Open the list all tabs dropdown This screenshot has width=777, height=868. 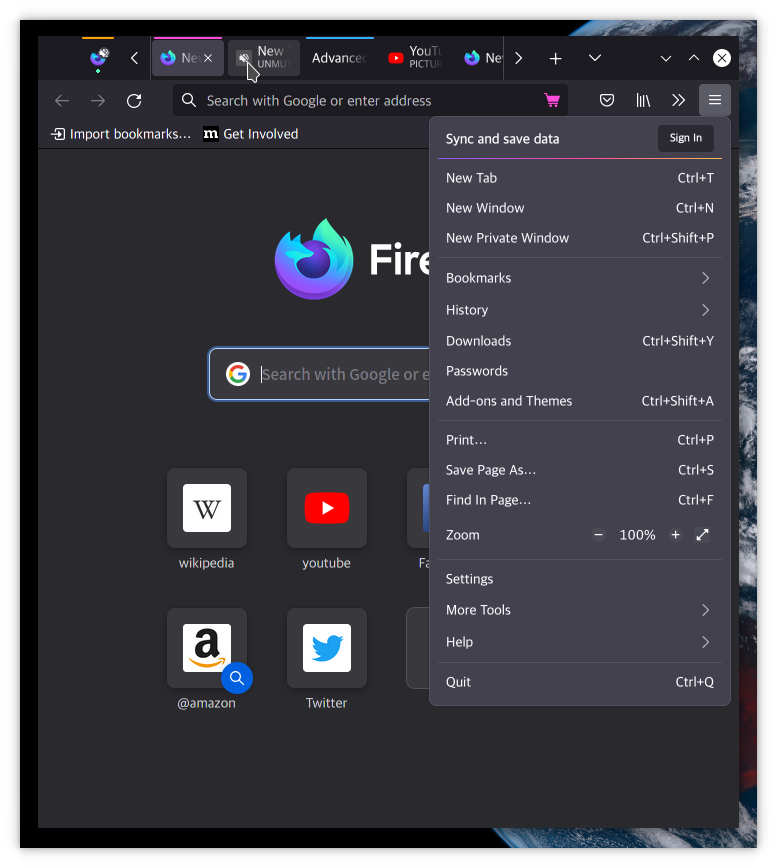(595, 59)
